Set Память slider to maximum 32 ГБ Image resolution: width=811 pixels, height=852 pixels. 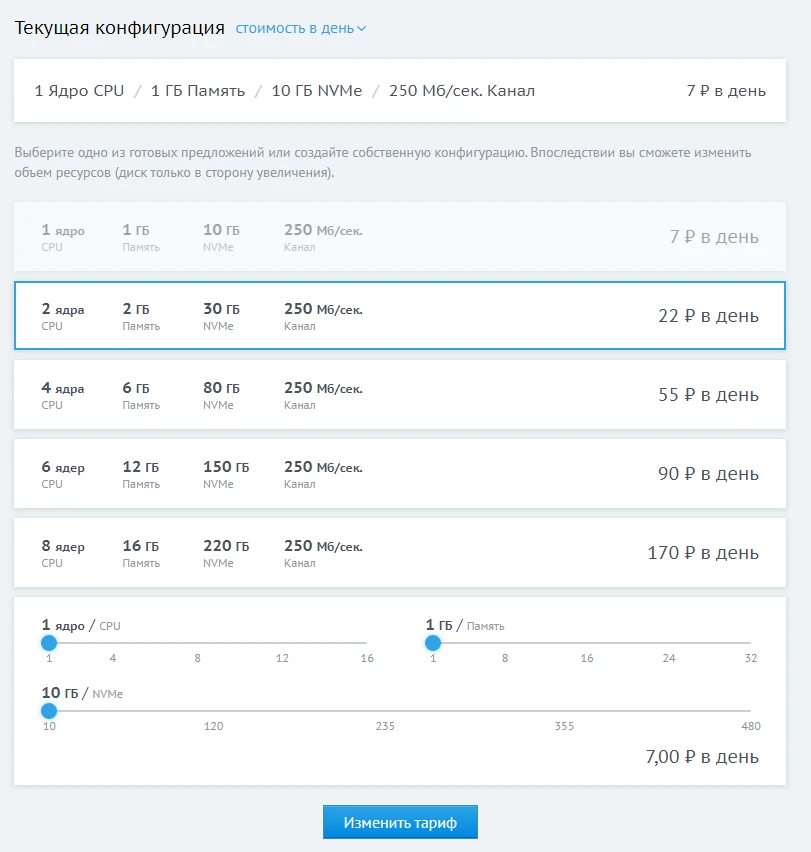(x=750, y=643)
